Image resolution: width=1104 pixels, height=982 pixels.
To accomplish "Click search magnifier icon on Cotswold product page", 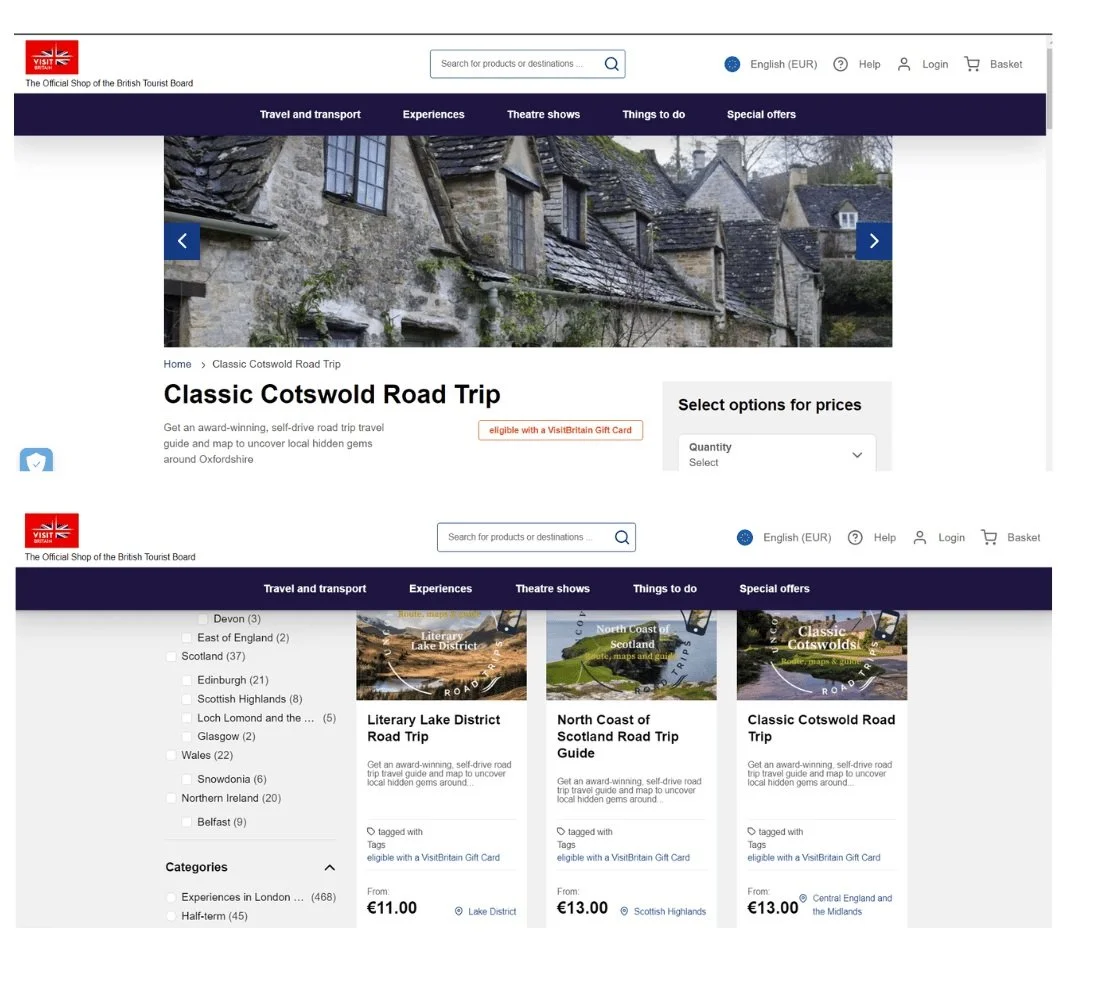I will 612,64.
